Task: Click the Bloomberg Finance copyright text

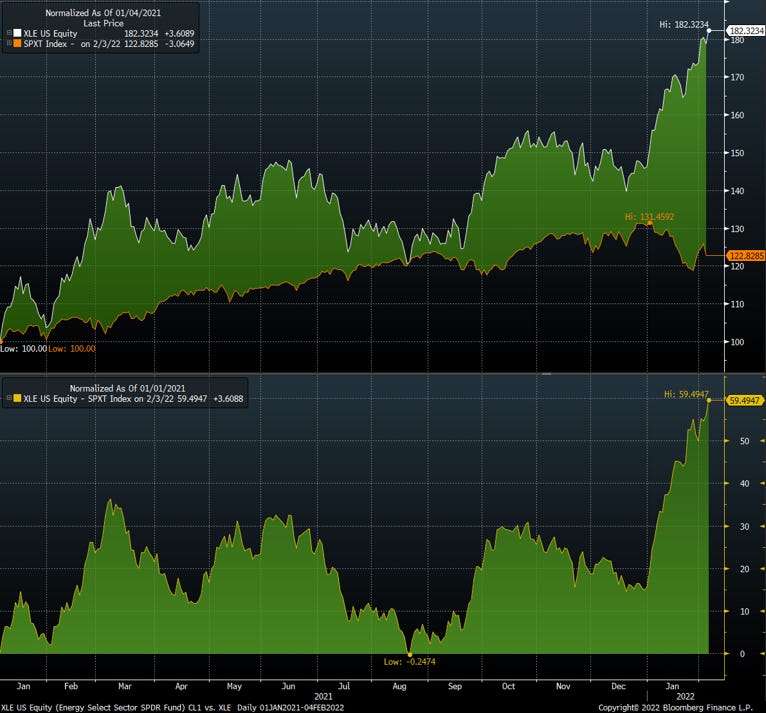Action: (x=675, y=708)
